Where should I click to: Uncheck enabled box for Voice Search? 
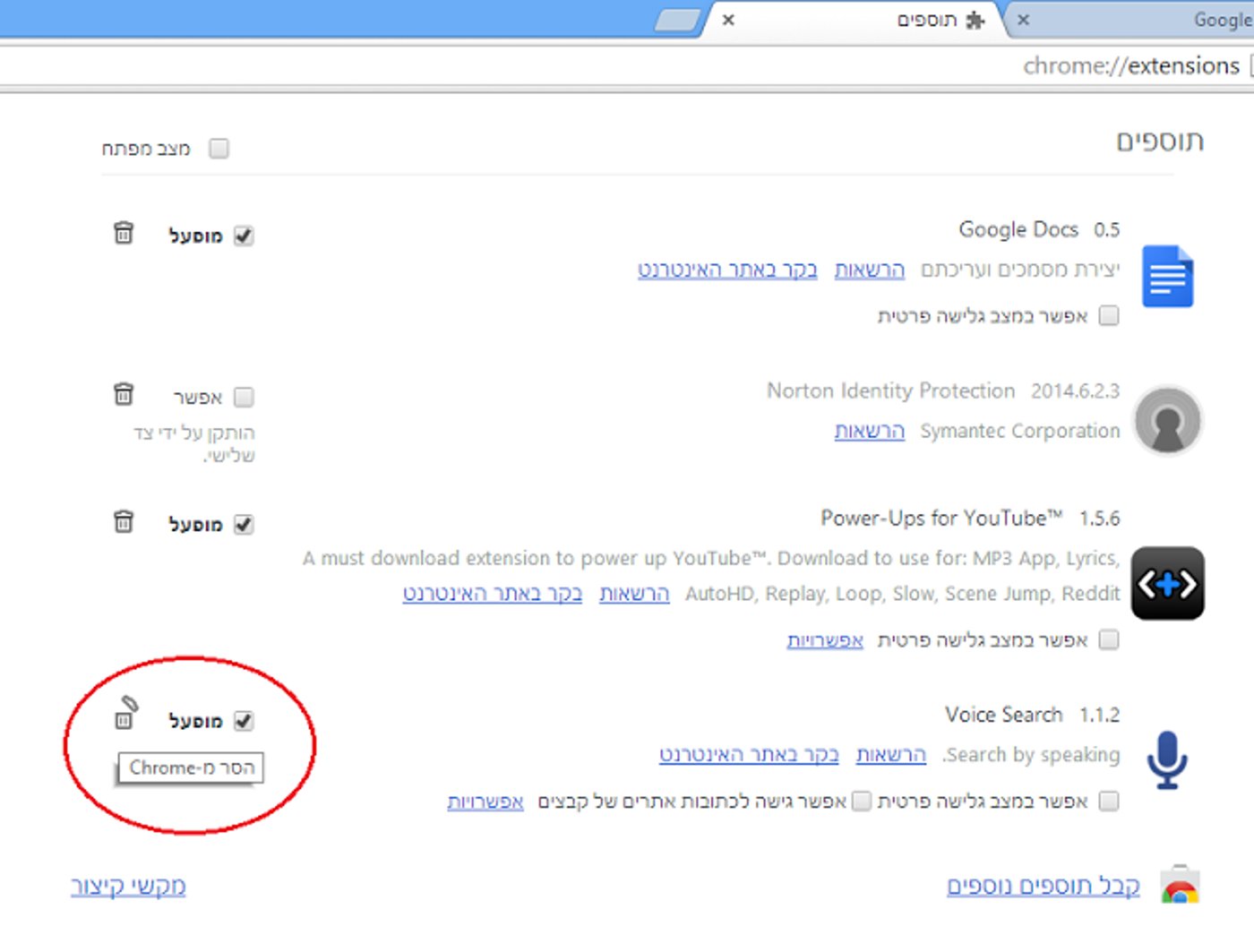244,721
